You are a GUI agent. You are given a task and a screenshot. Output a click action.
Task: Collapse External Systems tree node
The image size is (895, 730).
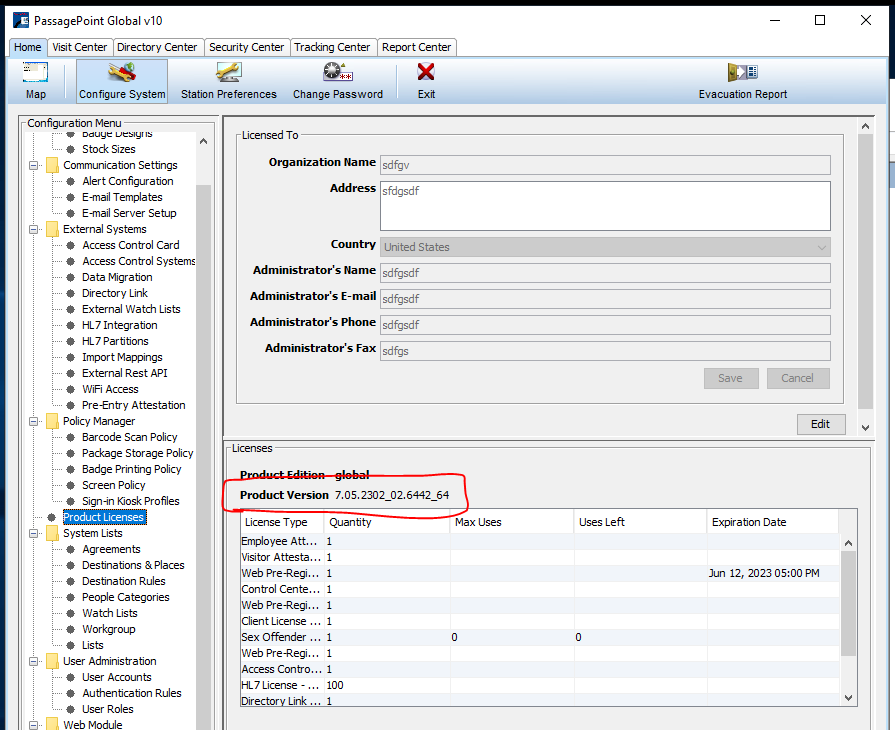click(34, 229)
